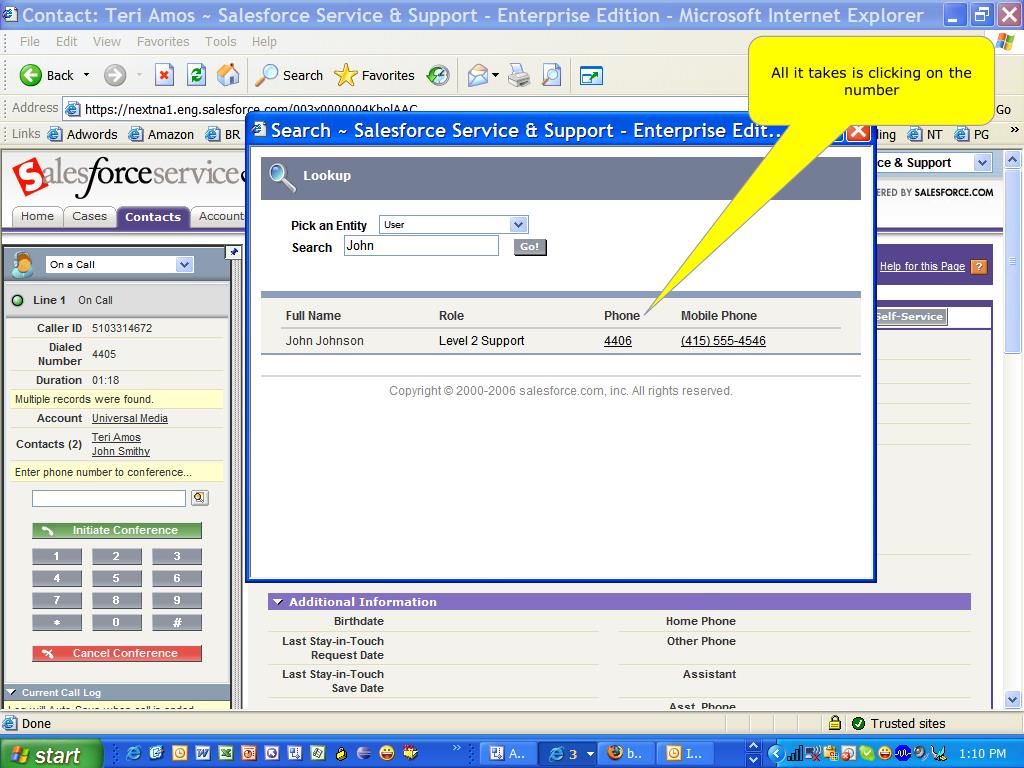
Task: Click the smiley face Quick Launch icon
Action: coord(387,753)
